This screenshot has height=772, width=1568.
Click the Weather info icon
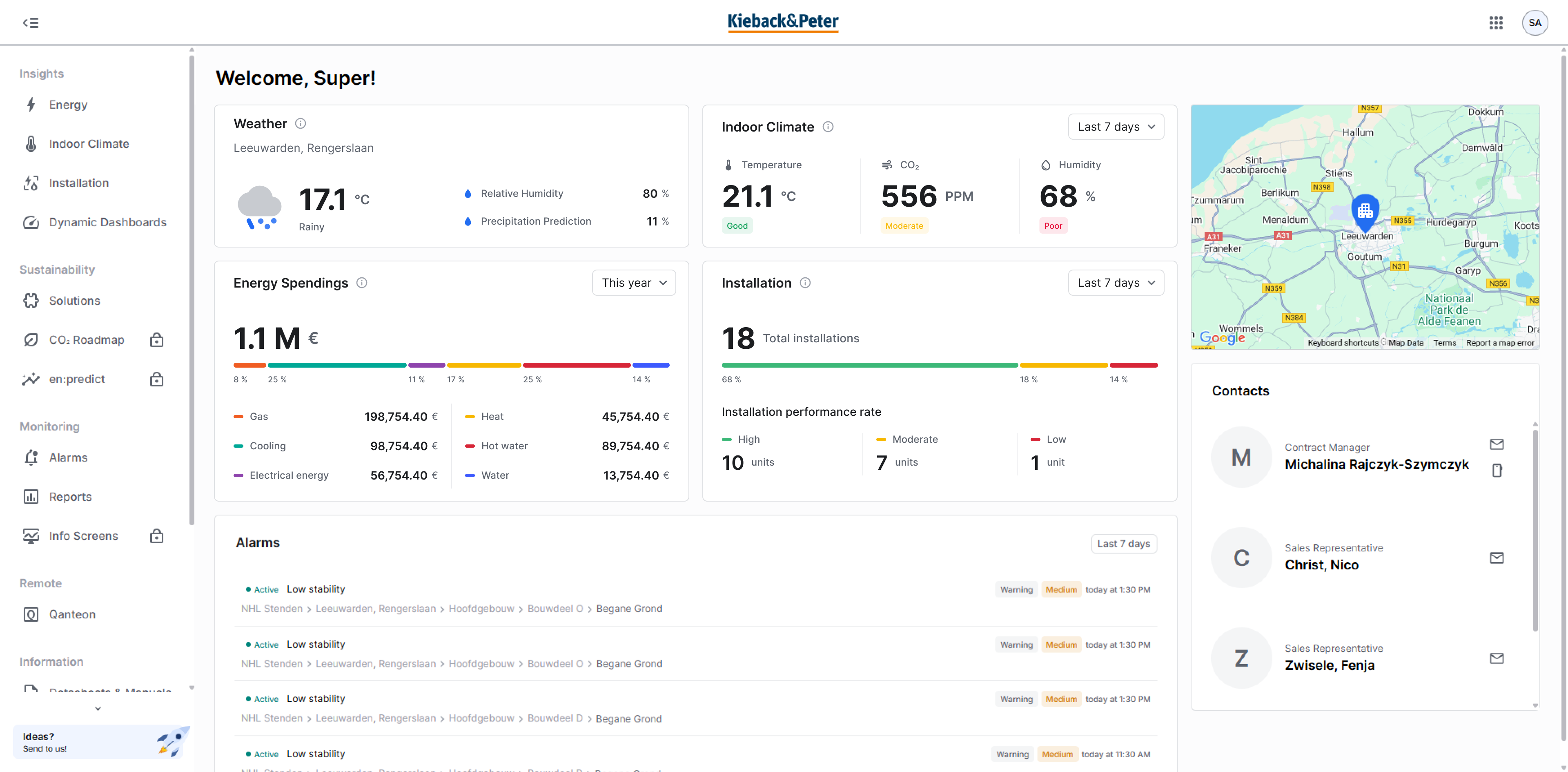[x=301, y=124]
